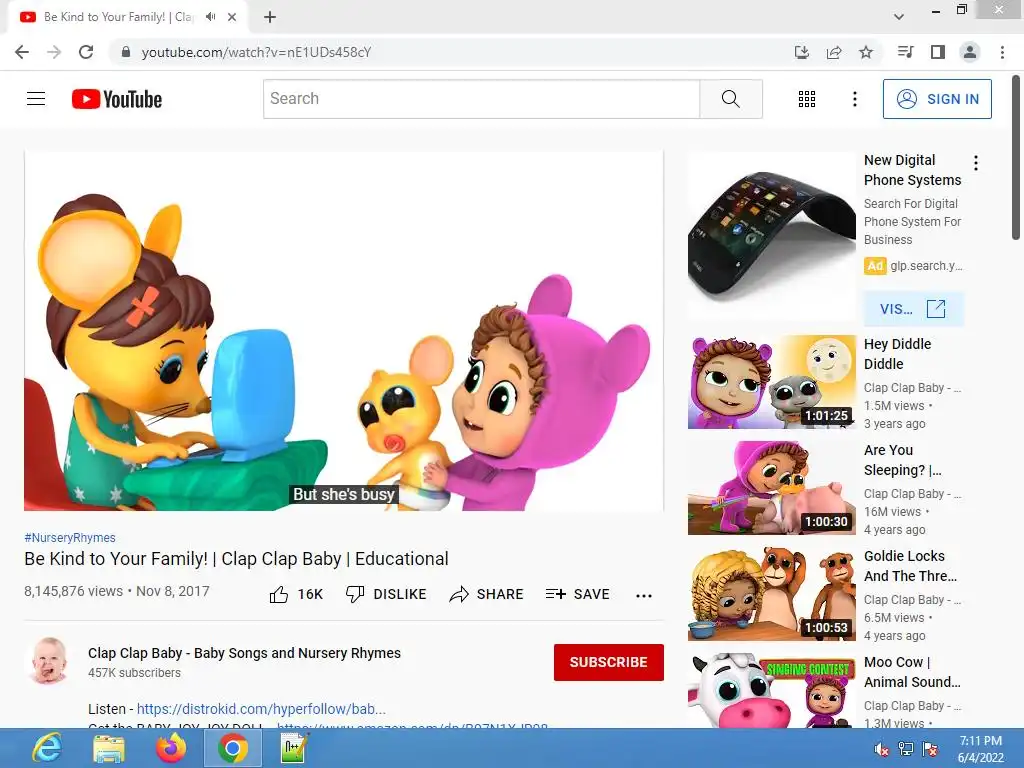The image size is (1024, 768).
Task: Go back in browser history
Action: pos(22,52)
